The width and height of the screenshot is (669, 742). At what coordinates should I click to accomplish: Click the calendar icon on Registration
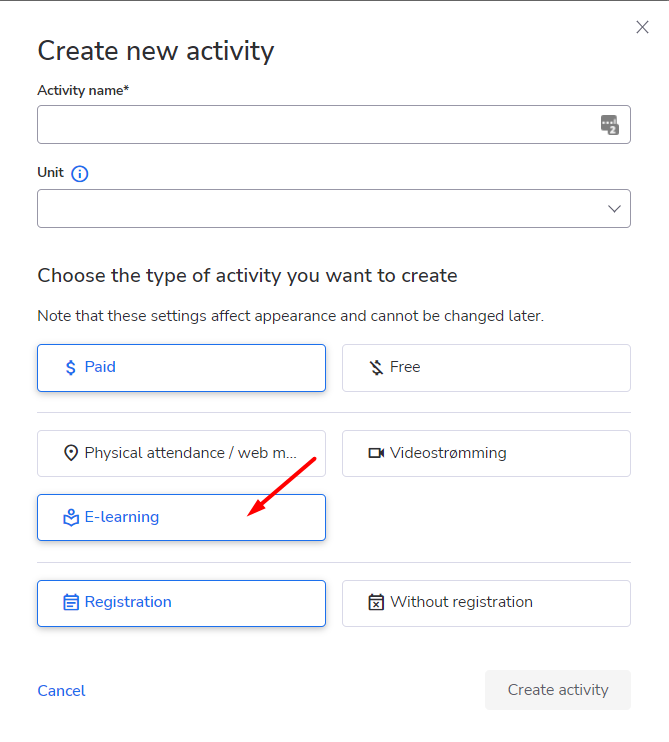click(70, 602)
